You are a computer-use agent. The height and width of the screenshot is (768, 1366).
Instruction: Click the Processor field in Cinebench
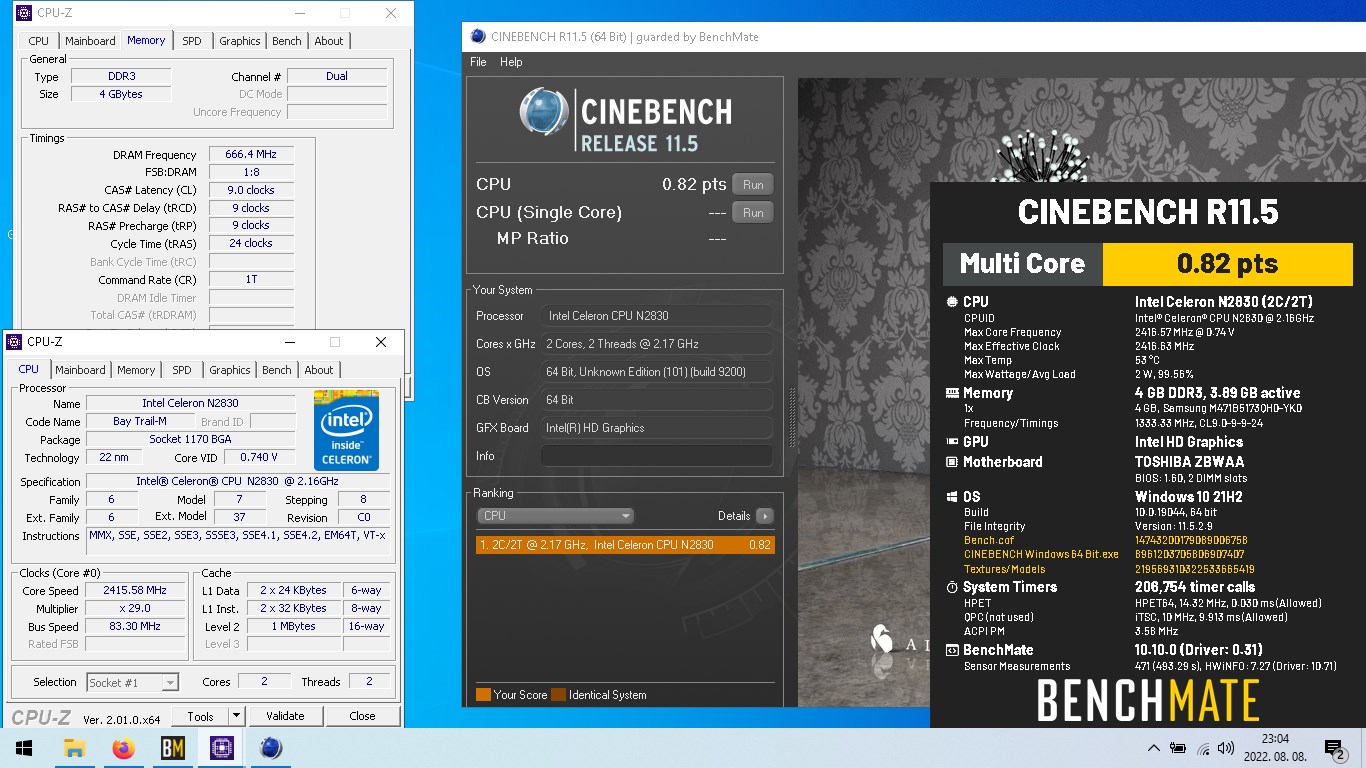[x=656, y=316]
